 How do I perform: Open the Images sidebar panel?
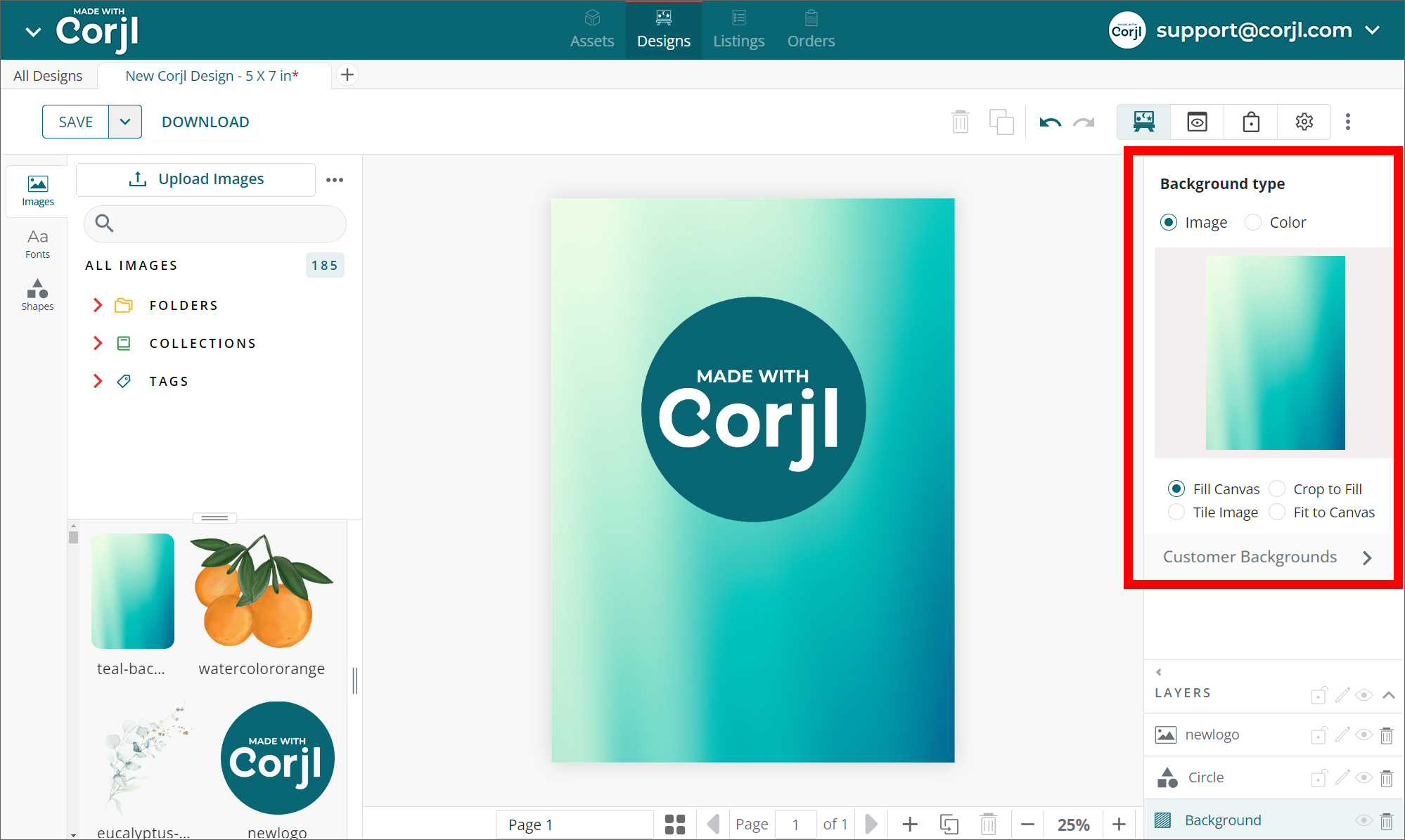37,190
